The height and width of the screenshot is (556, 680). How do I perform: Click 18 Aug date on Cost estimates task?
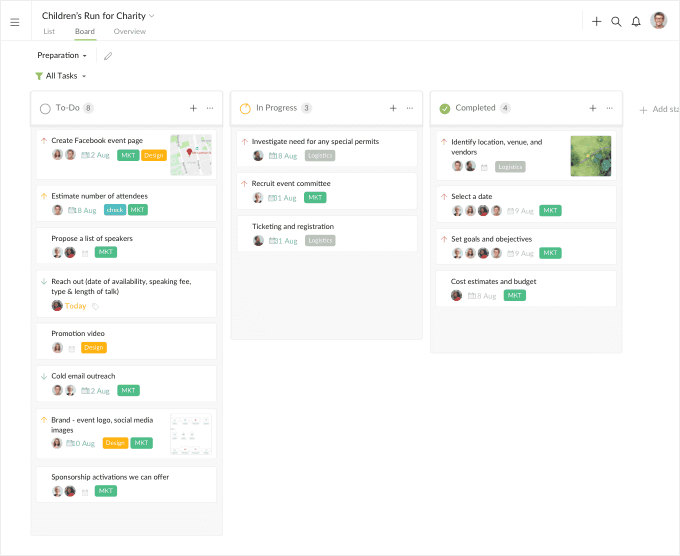(x=482, y=296)
